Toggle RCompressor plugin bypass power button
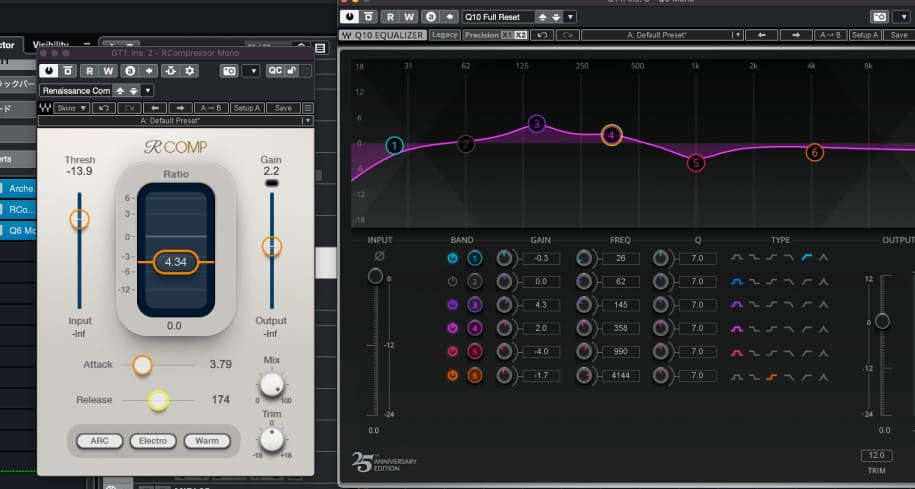915x489 pixels. click(48, 71)
